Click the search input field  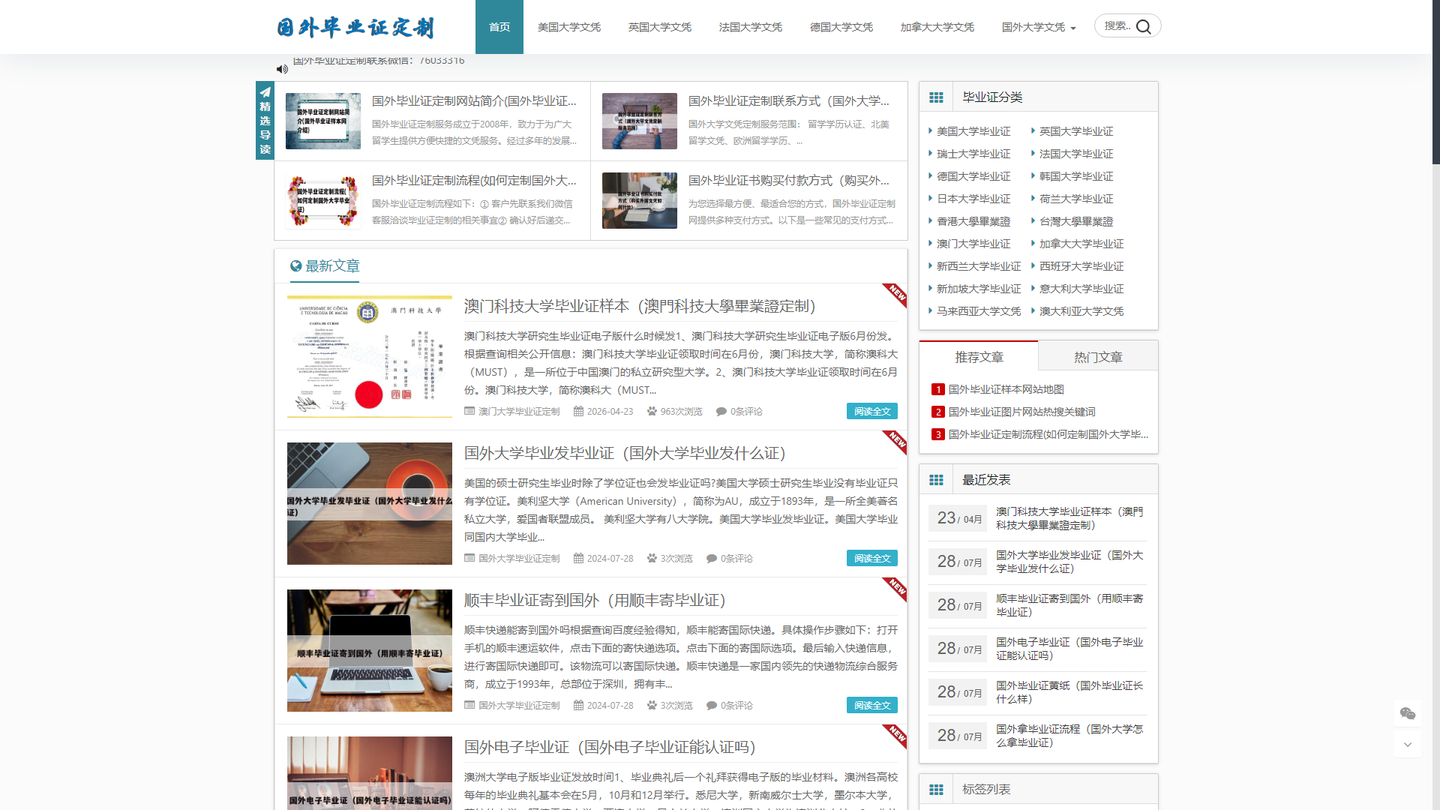click(x=1117, y=26)
